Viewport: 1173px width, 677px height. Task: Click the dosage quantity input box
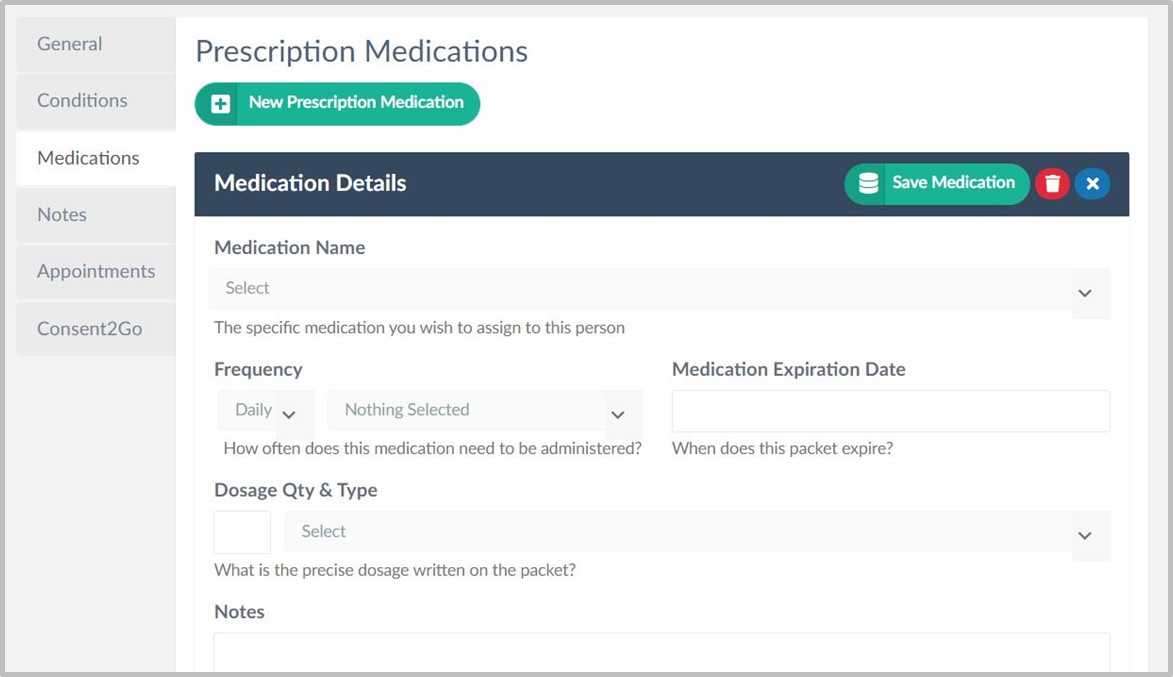point(242,532)
